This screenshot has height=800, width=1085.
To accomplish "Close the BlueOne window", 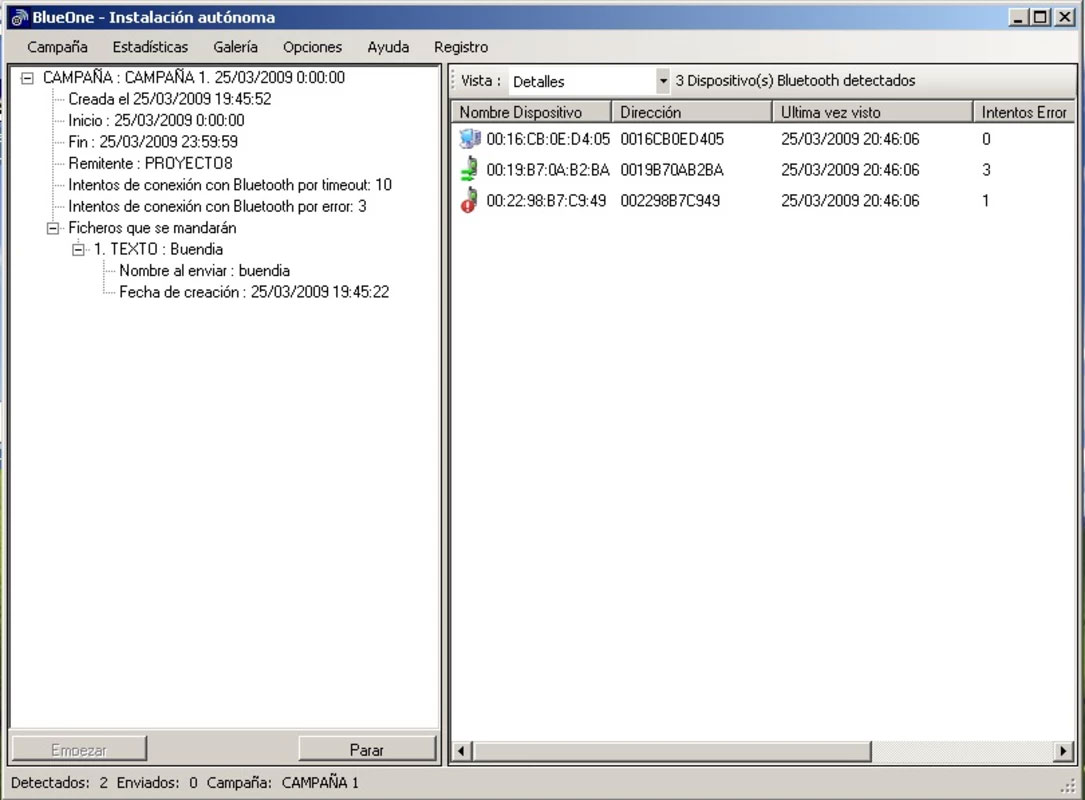I will click(1064, 17).
